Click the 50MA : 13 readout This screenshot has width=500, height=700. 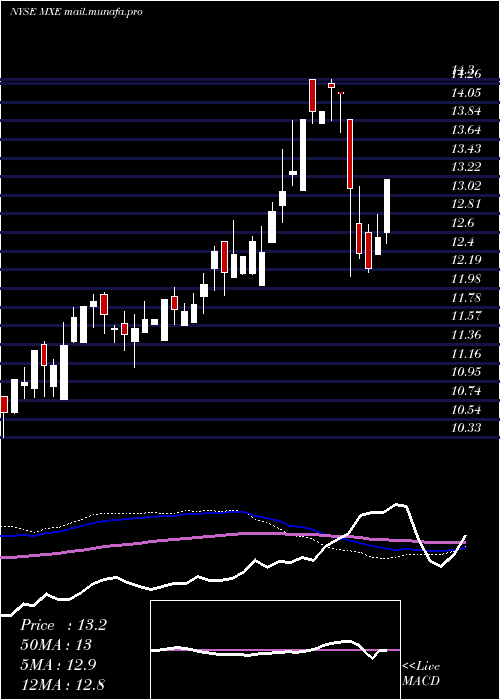56,645
